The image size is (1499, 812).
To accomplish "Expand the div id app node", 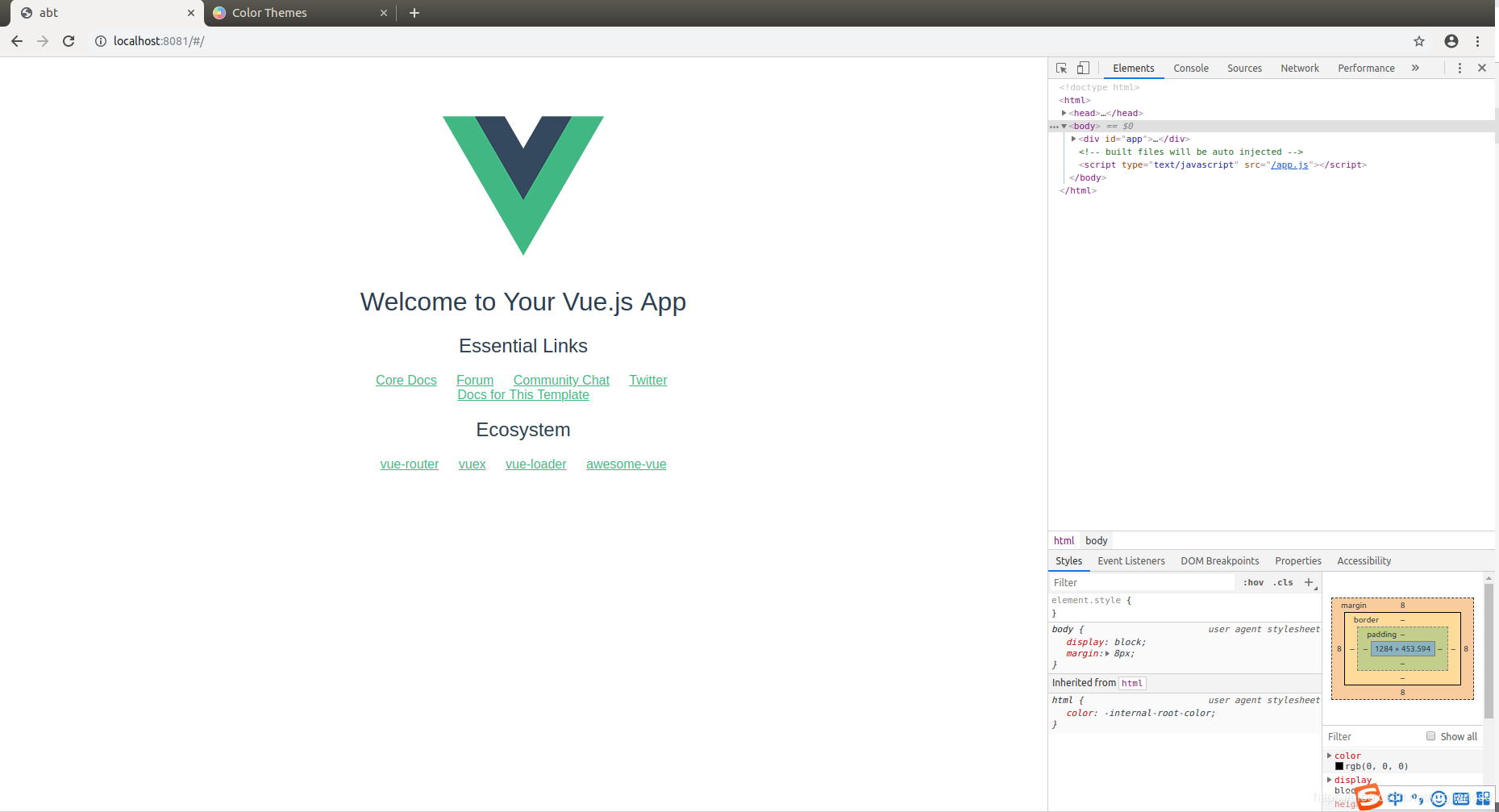I will tap(1073, 139).
